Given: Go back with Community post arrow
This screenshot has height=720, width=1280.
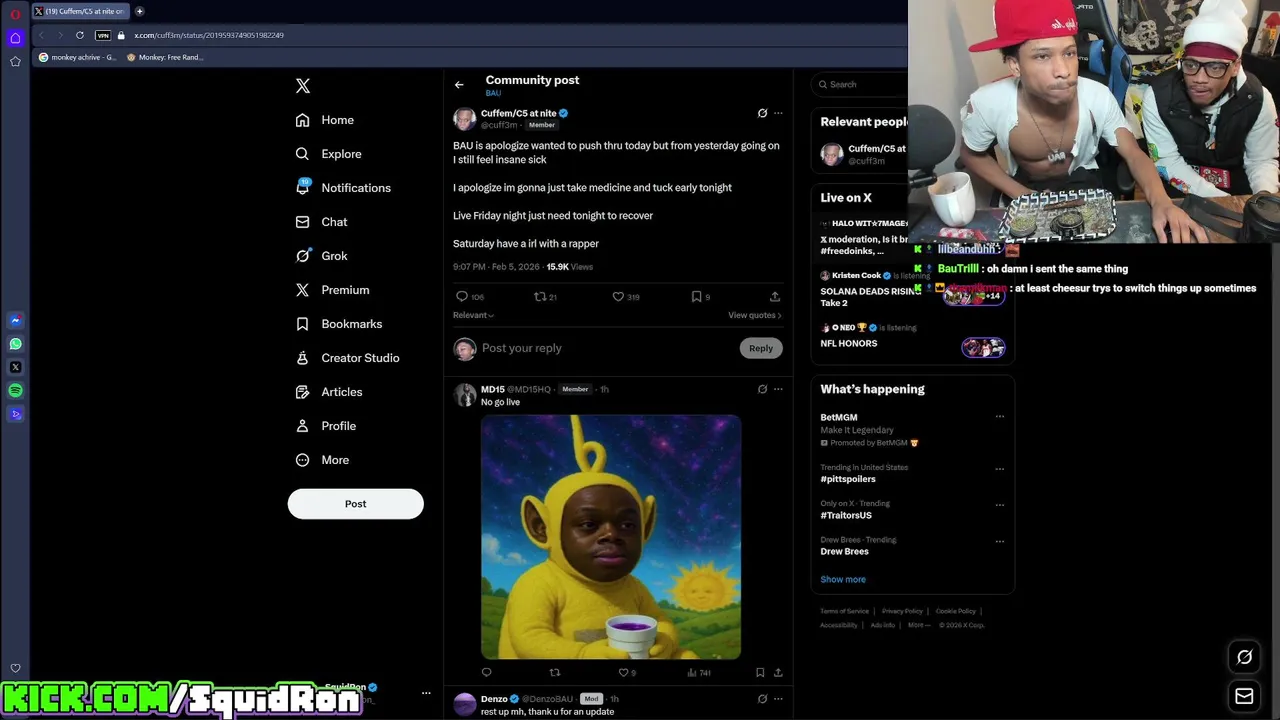Looking at the screenshot, I should tap(459, 85).
